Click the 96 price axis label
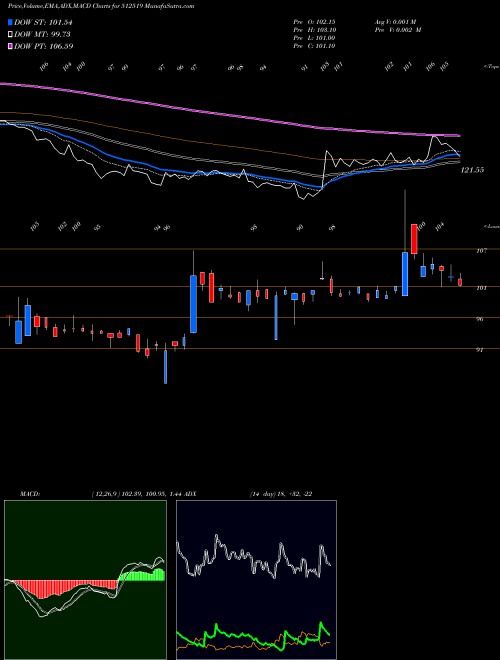The image size is (500, 660). click(479, 319)
